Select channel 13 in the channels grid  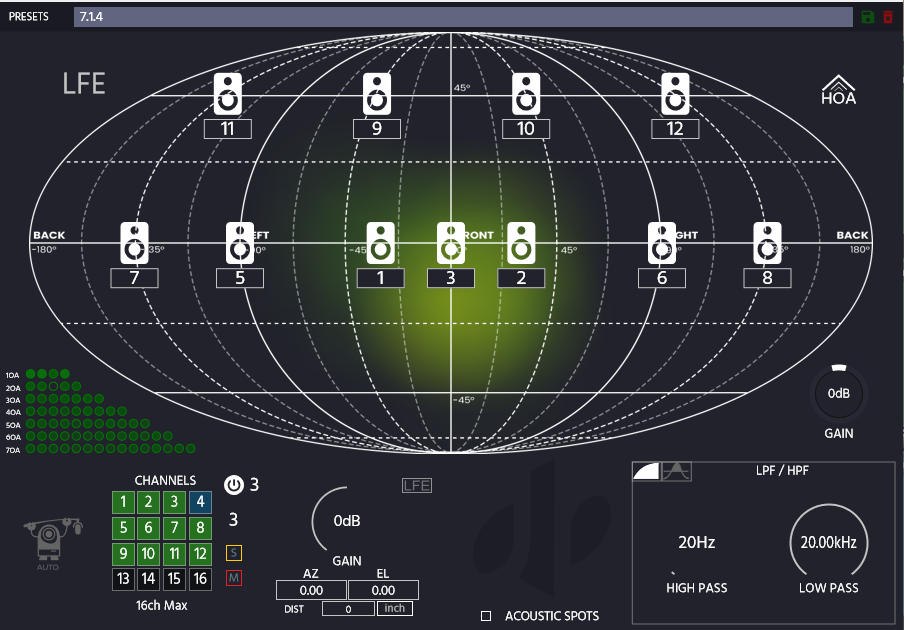coord(123,579)
